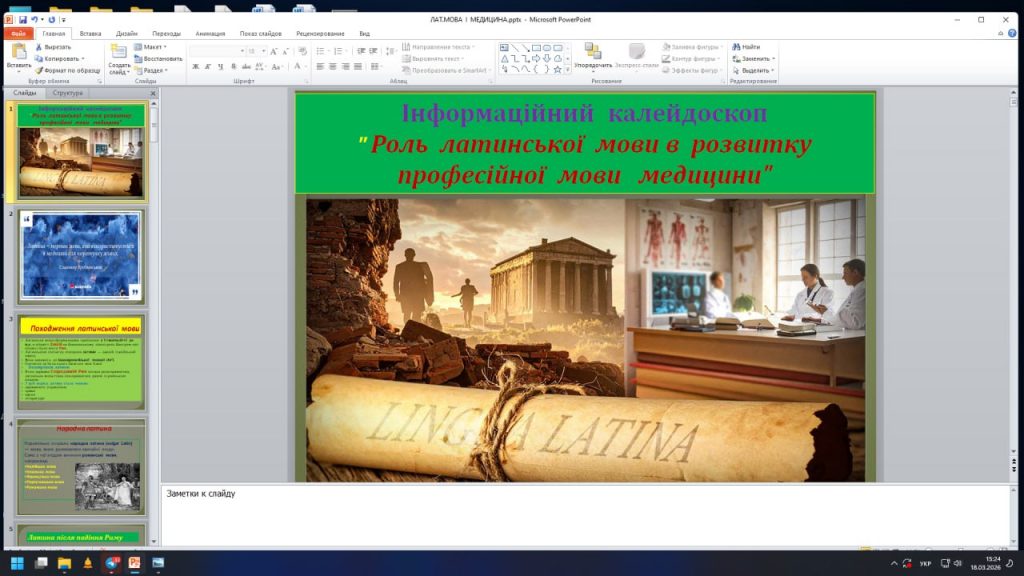Open the Select (Выделить) dropdown
This screenshot has height=576, width=1024.
754,70
